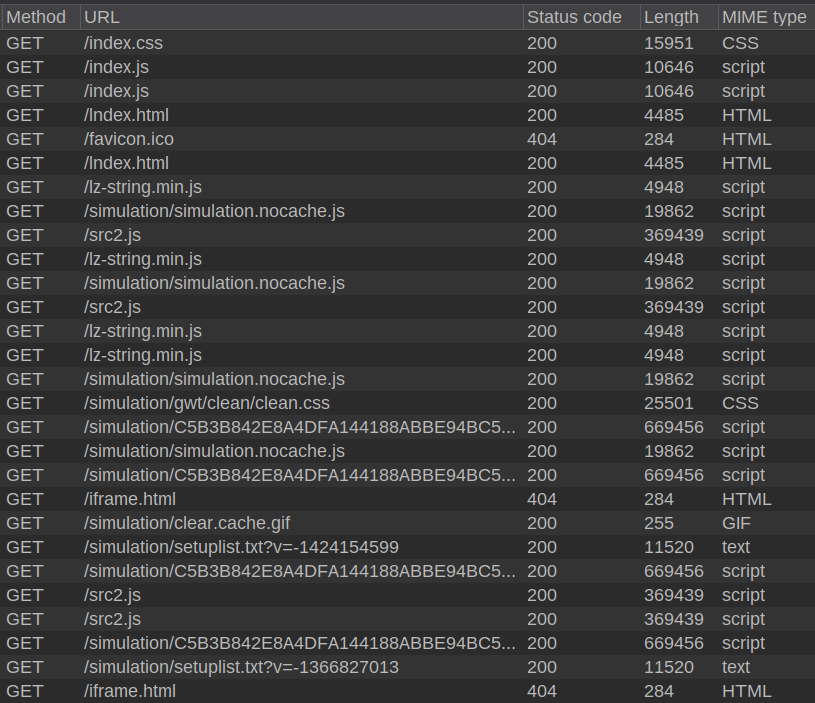The width and height of the screenshot is (815, 703).
Task: Select setuplist.txt?v=-1366827013 request
Action: coord(241,667)
